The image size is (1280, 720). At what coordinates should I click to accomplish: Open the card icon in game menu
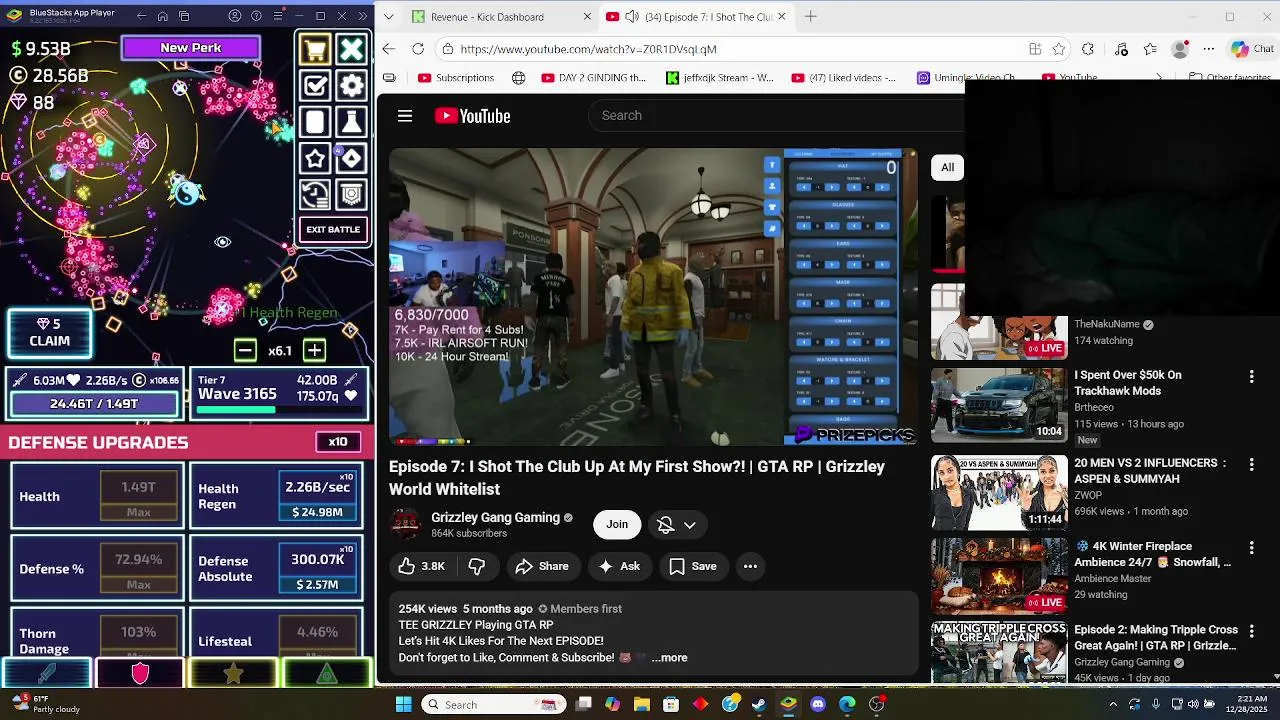click(315, 122)
